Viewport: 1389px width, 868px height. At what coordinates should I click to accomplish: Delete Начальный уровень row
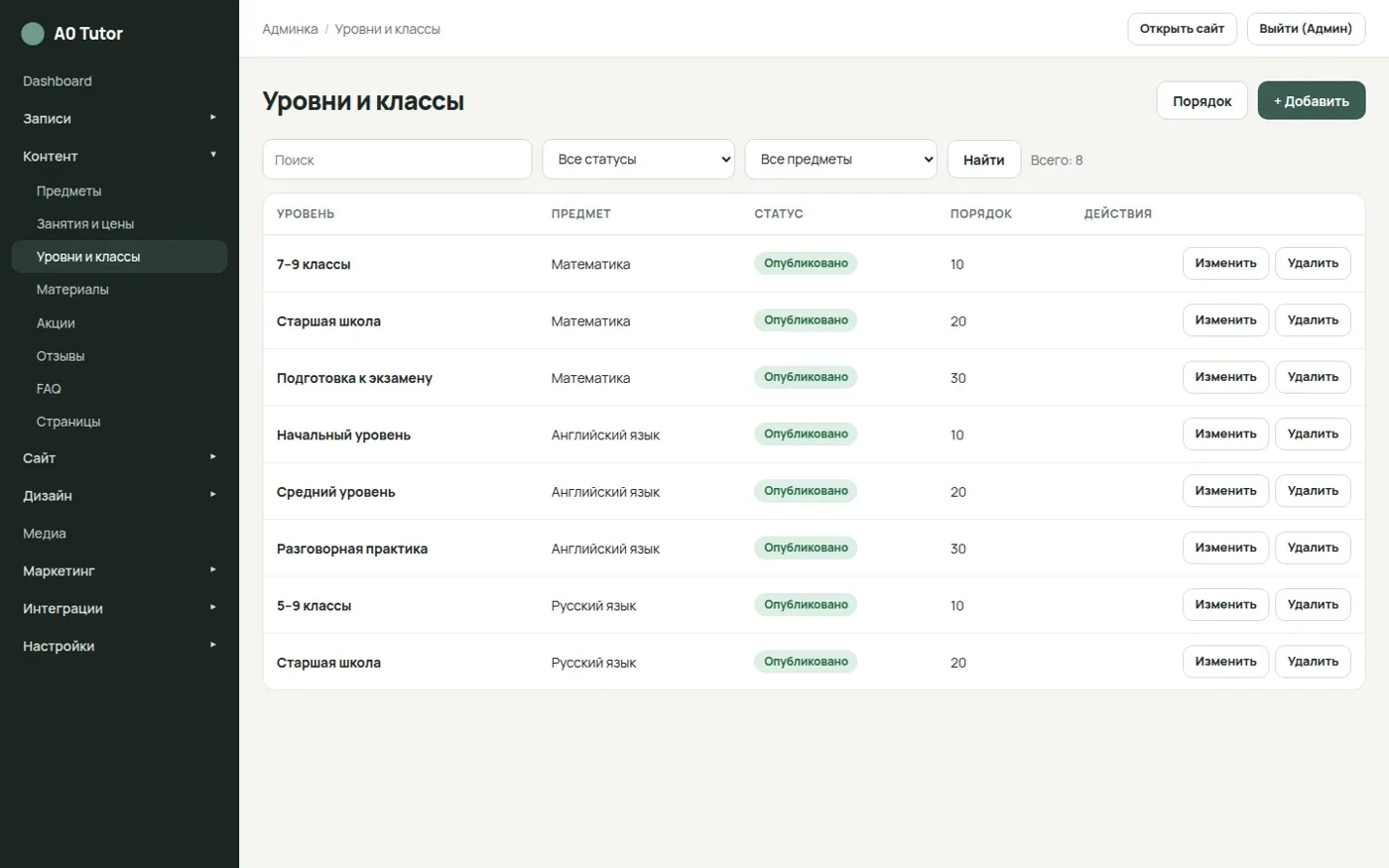coord(1313,434)
